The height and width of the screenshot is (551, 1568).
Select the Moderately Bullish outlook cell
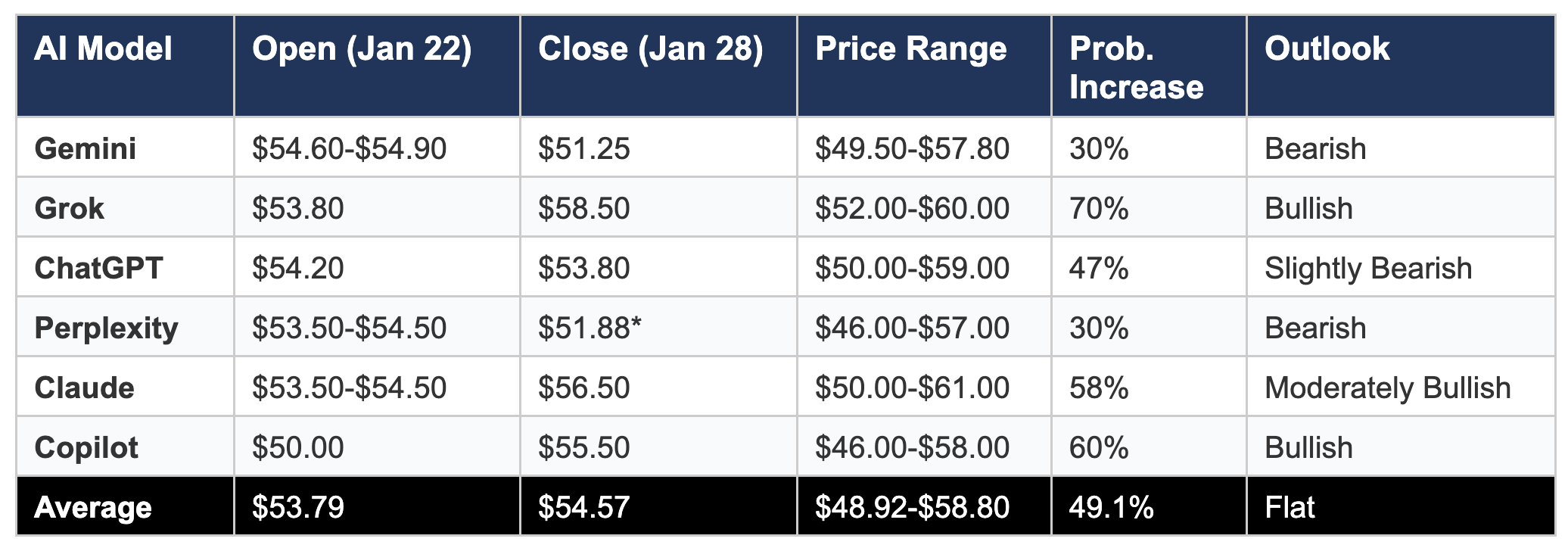[x=1387, y=388]
